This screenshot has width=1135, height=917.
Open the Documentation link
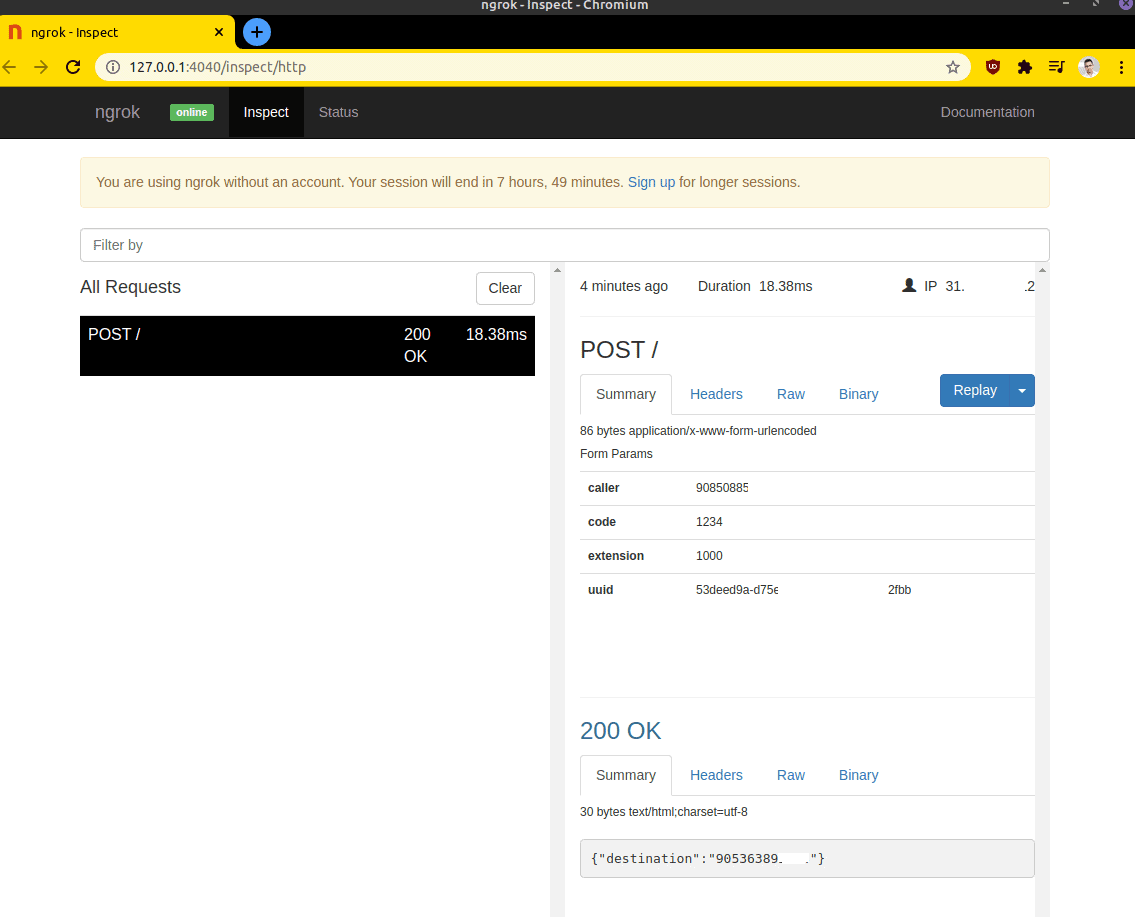coord(987,112)
